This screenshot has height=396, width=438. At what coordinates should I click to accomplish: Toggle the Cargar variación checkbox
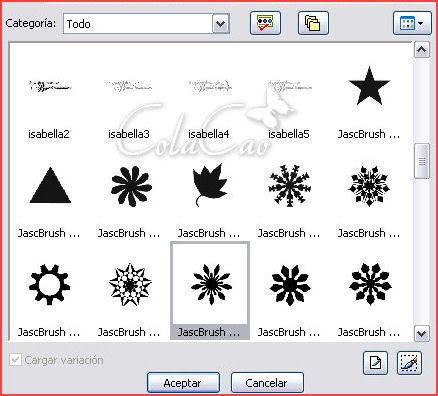coord(15,360)
